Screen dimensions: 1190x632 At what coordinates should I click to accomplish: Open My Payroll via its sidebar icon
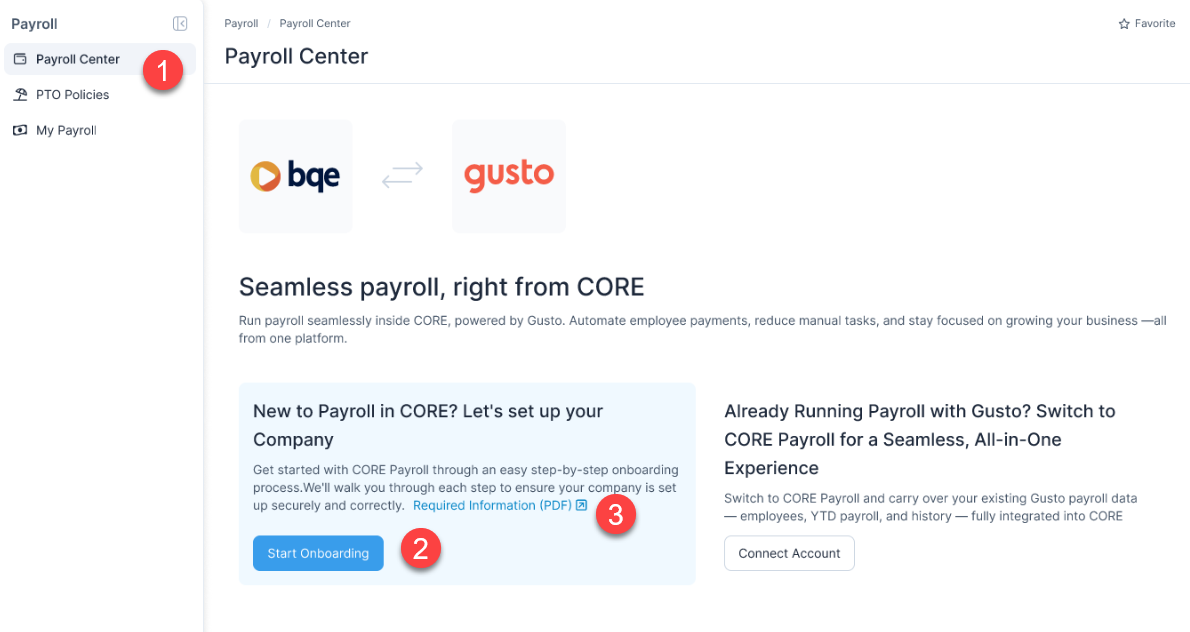tap(20, 130)
